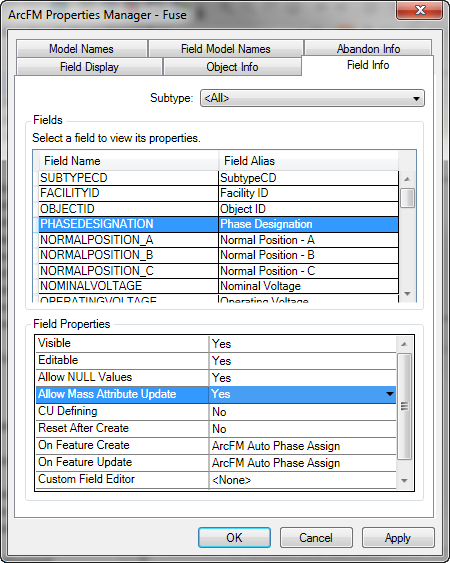Click the Field Properties scroll down arrow

pyautogui.click(x=404, y=480)
